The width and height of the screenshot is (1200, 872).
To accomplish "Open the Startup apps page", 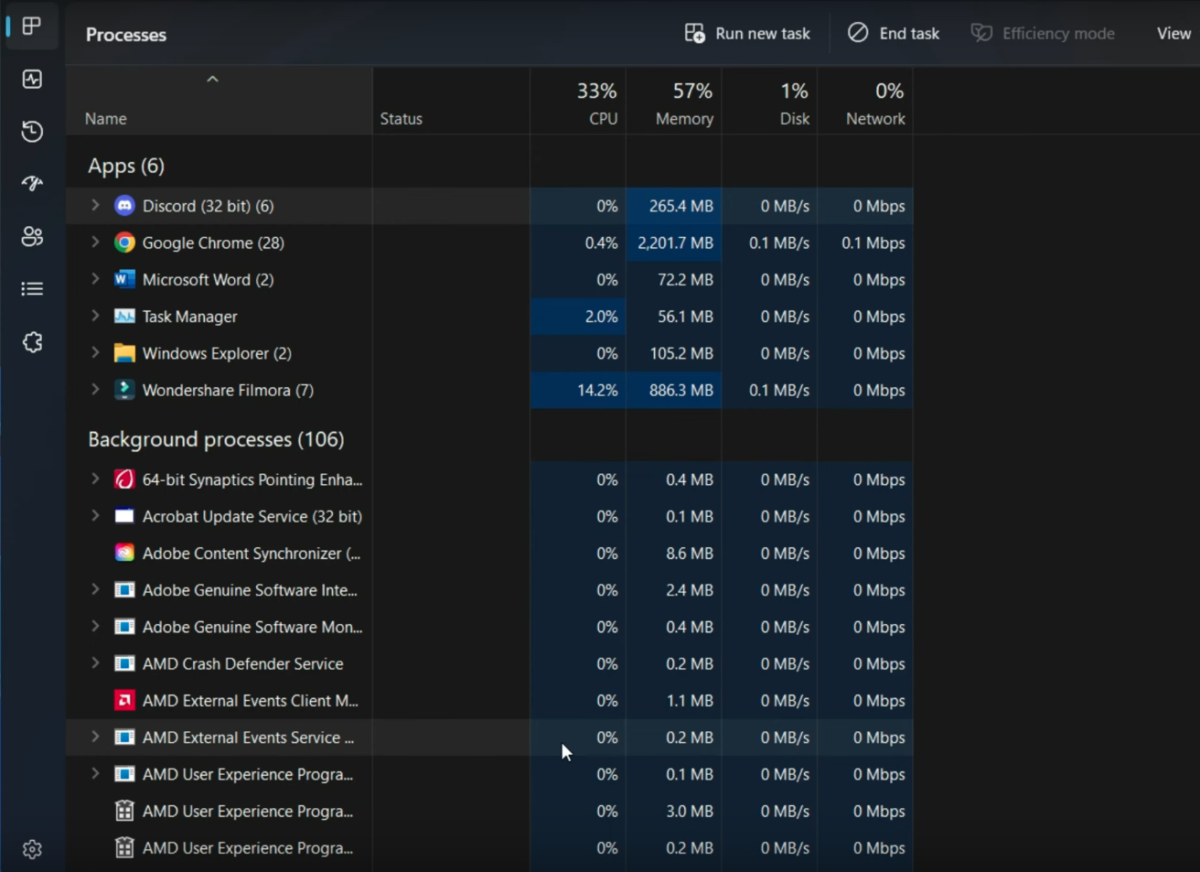I will click(x=31, y=184).
